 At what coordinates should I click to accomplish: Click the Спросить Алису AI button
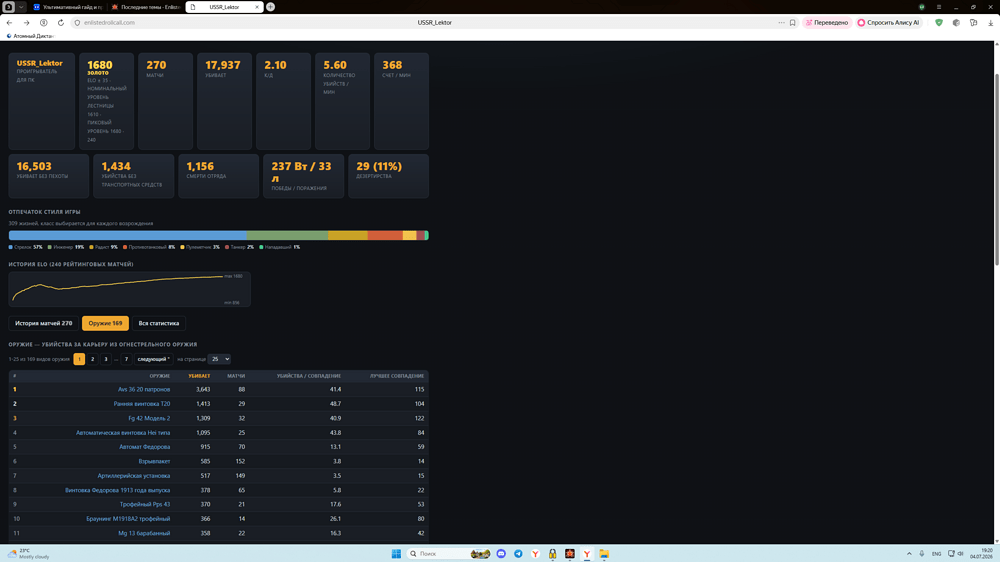point(888,22)
